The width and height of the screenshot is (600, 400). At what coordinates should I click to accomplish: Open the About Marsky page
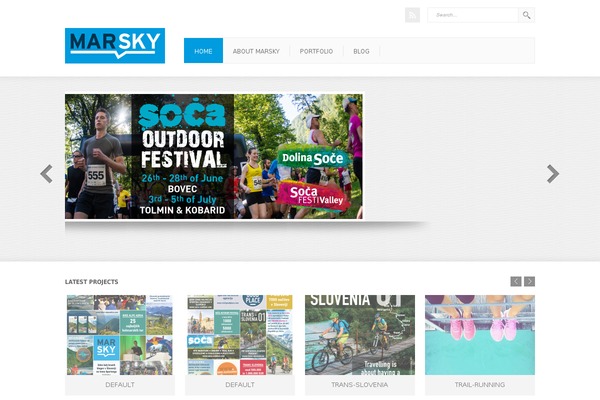click(256, 51)
